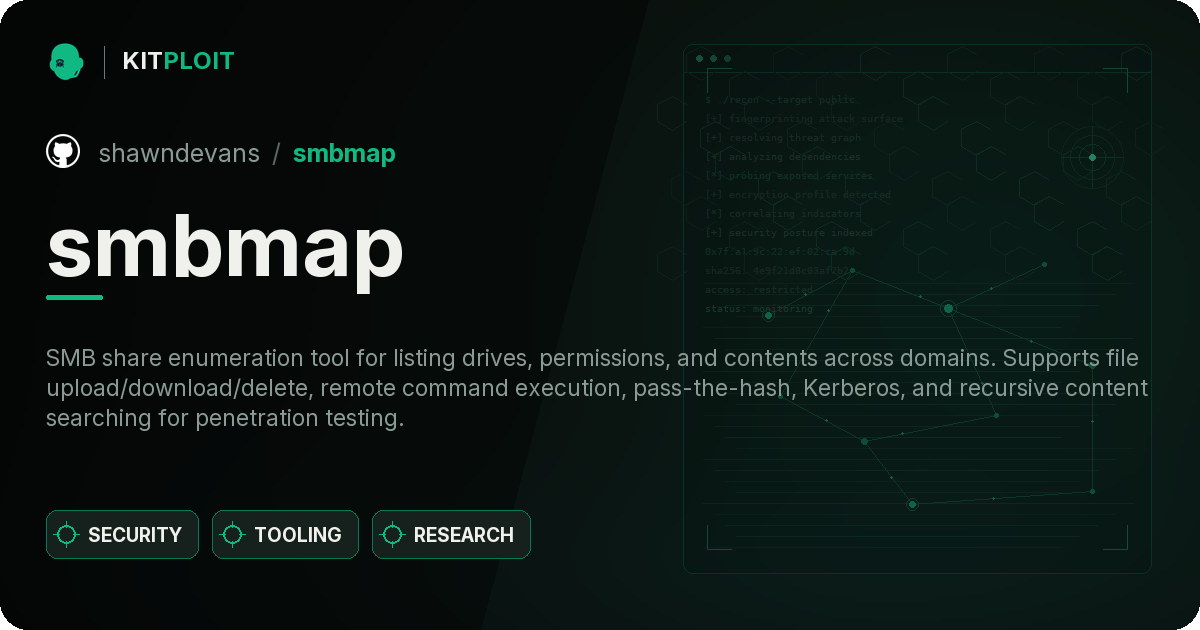The height and width of the screenshot is (630, 1200).
Task: Click the 'resolving threat graph' terminal line
Action: coord(782,138)
